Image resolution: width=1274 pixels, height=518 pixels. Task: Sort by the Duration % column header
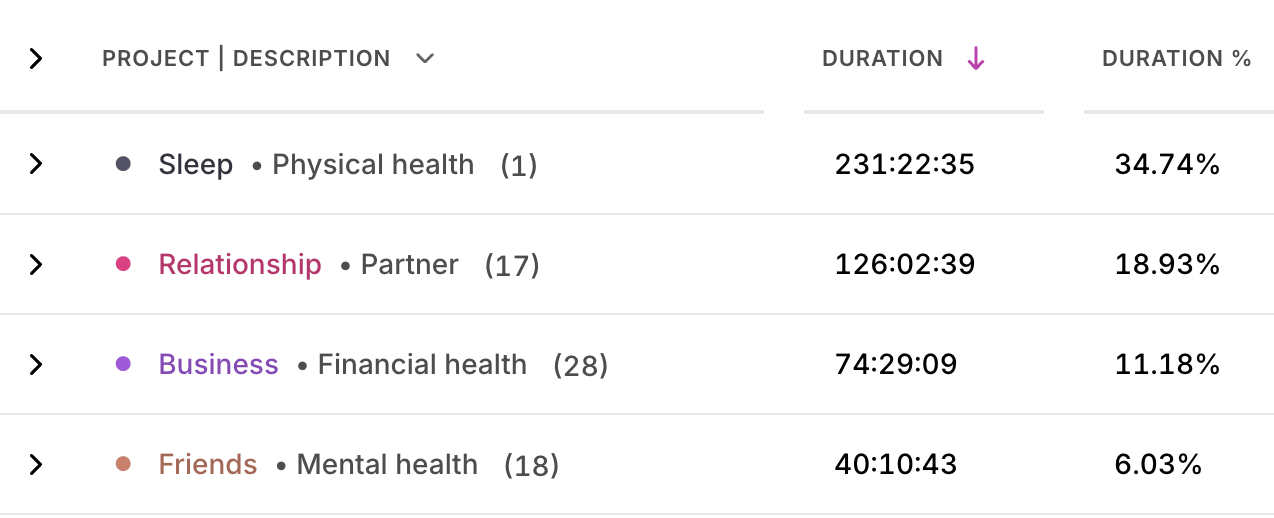pos(1176,59)
